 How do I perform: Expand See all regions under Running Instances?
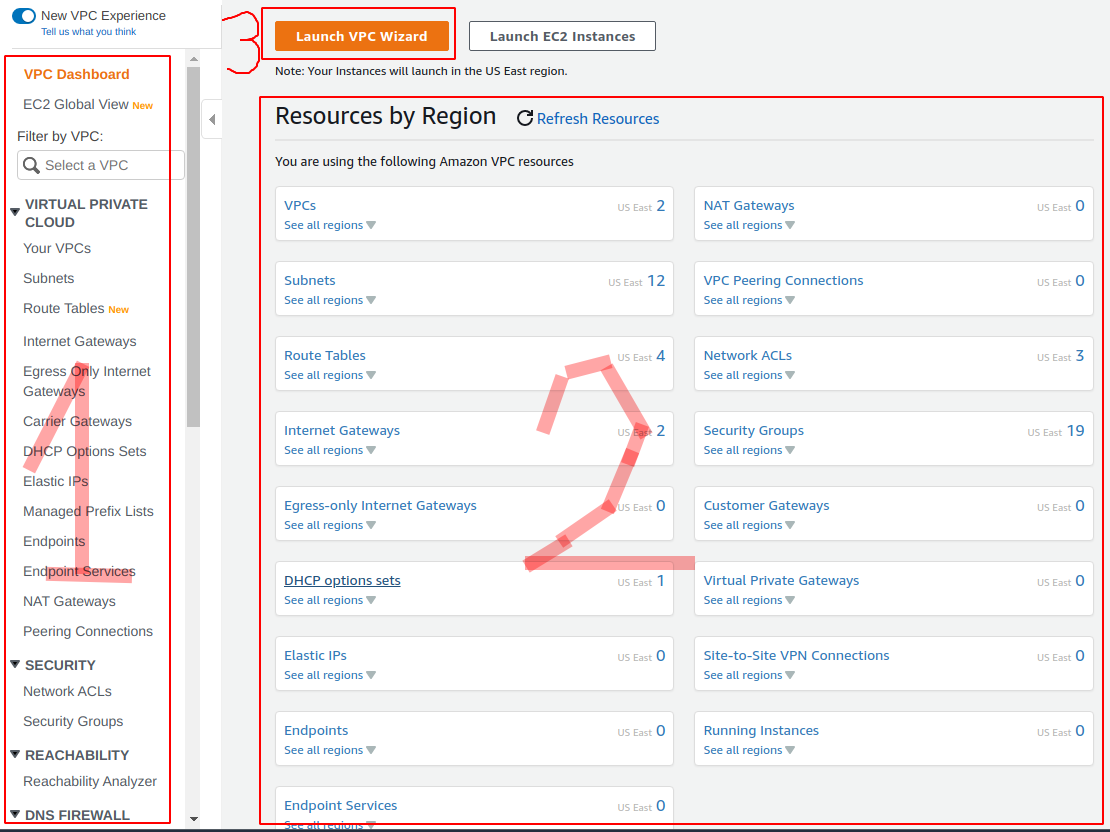click(x=749, y=751)
